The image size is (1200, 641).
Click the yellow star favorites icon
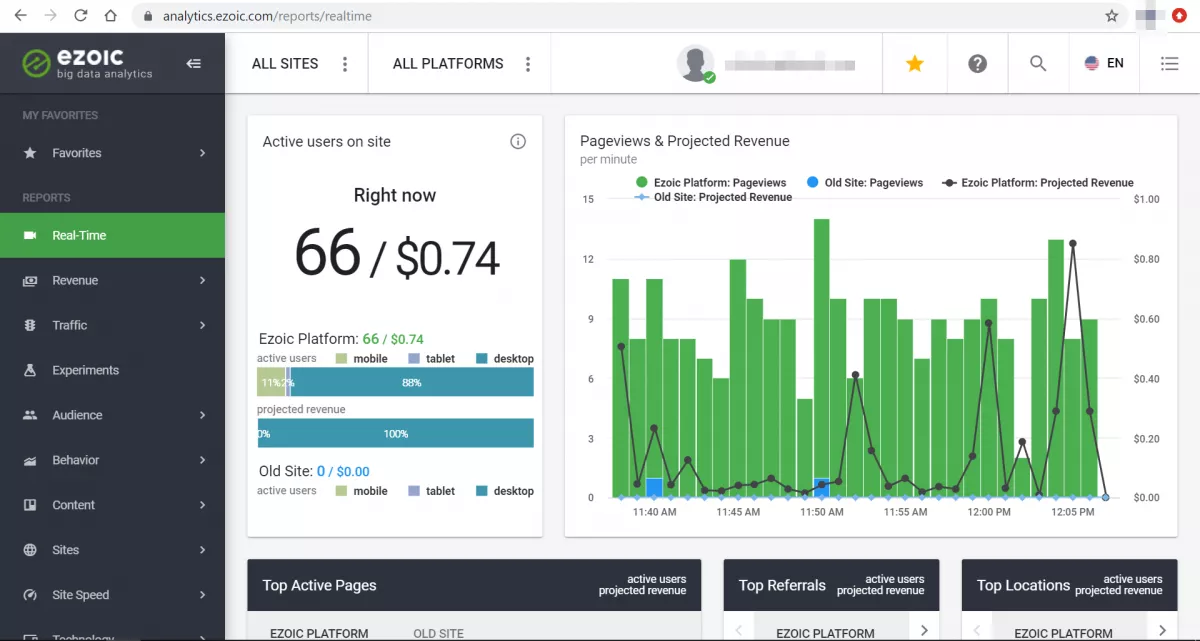[914, 63]
